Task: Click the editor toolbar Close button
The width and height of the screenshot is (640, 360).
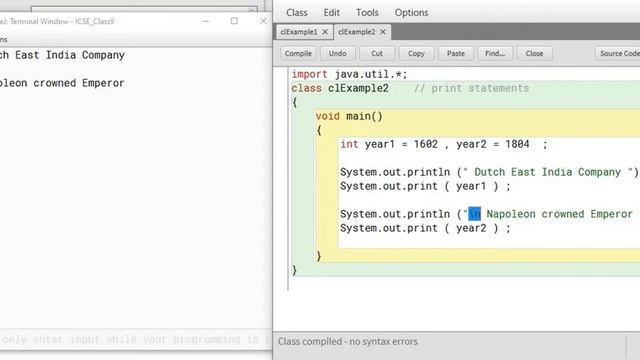Action: 534,53
